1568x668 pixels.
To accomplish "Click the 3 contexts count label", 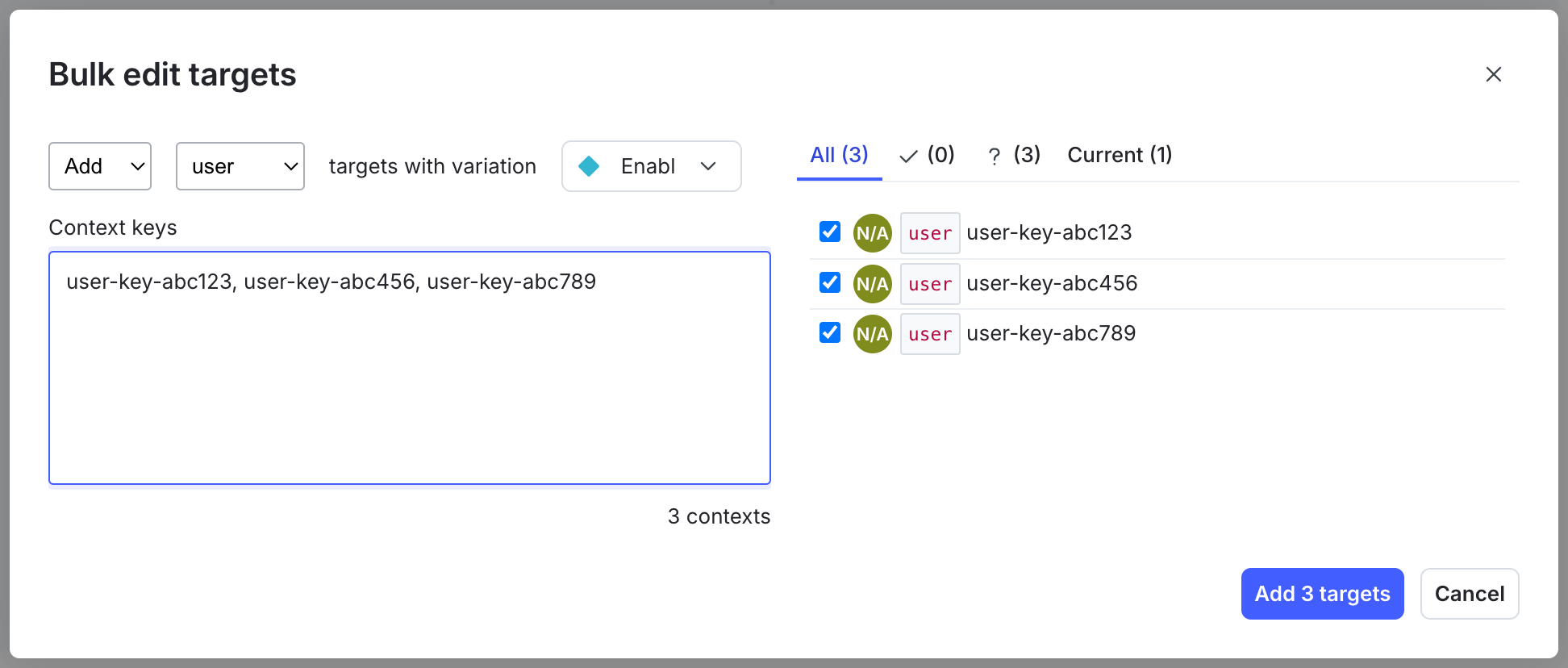I will tap(719, 516).
